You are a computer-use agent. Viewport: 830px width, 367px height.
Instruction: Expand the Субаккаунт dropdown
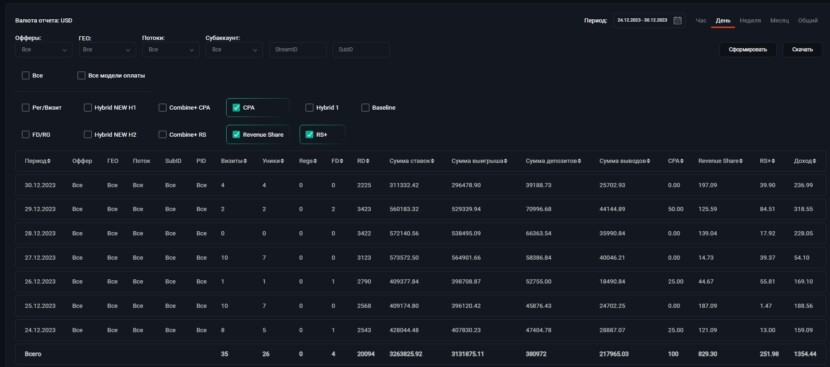[x=234, y=50]
